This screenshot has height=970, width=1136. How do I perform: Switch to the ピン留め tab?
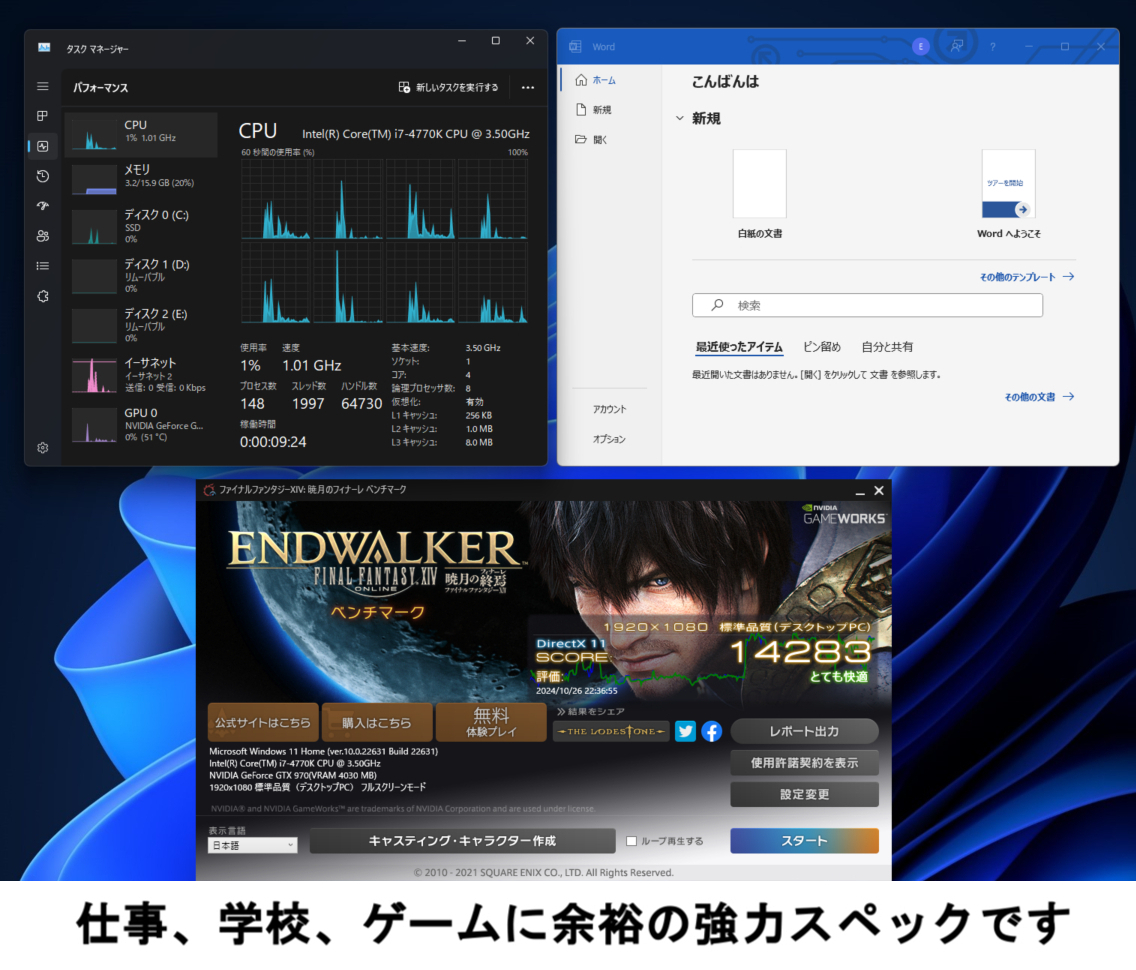[822, 347]
